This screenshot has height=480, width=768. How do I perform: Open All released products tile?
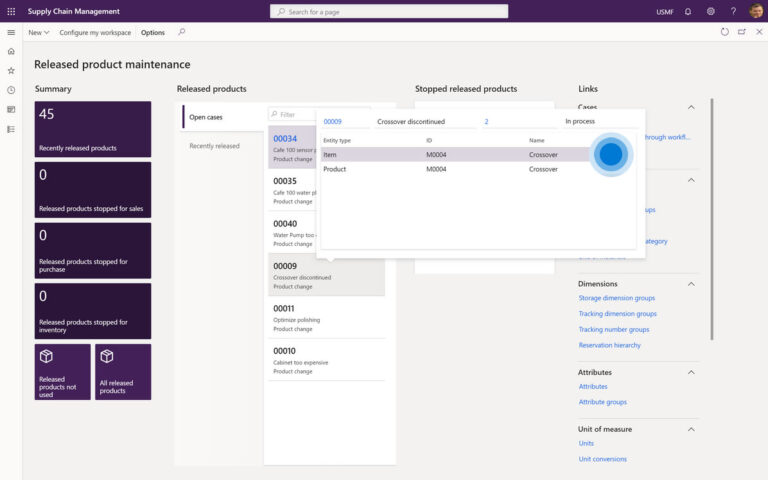[123, 372]
